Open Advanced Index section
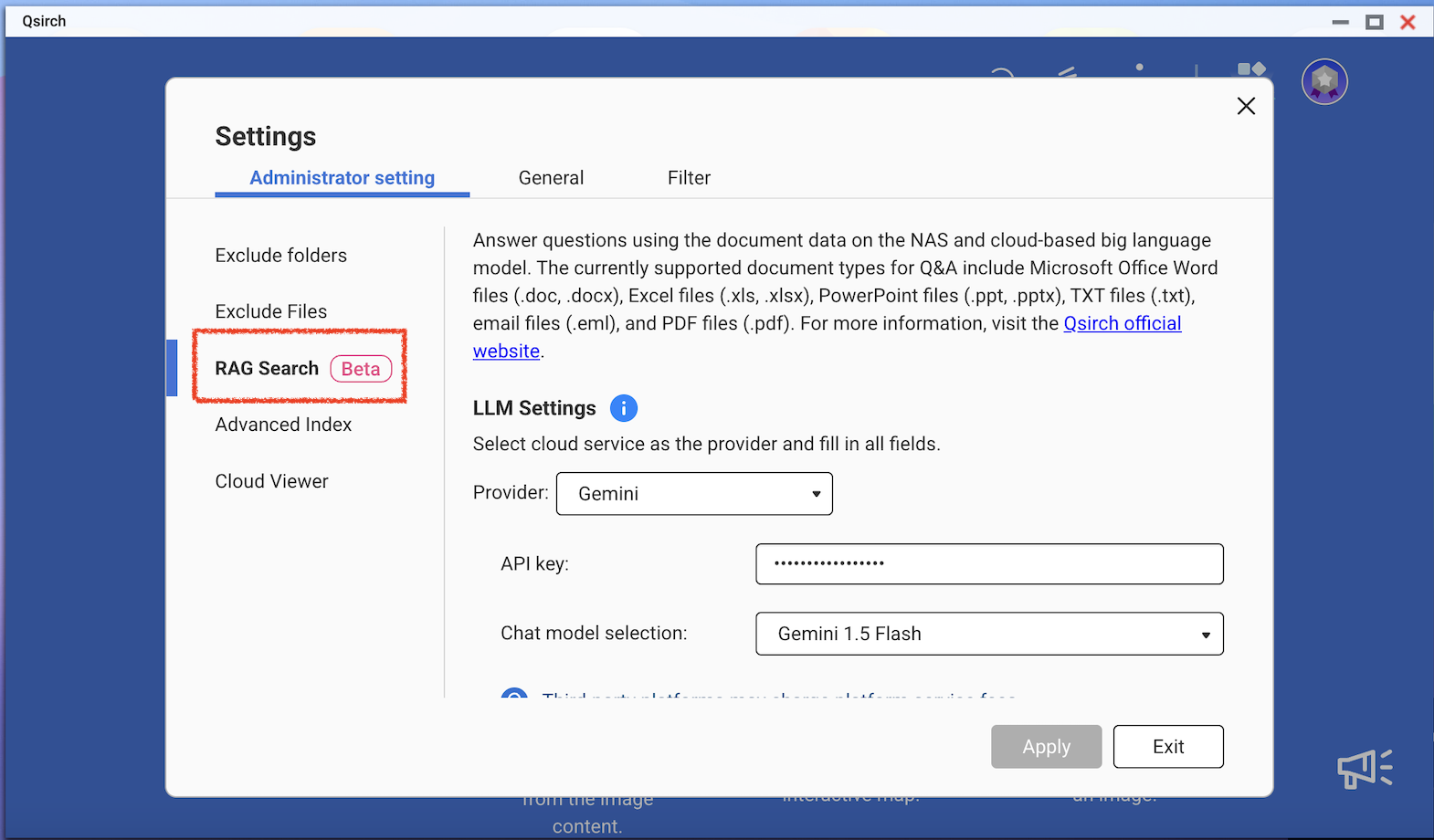Viewport: 1434px width, 840px height. tap(283, 425)
